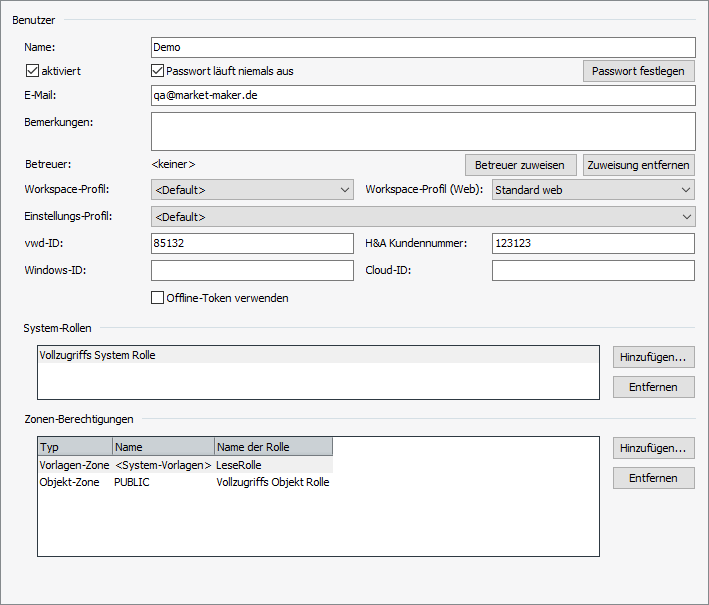Click the 'Passwort festlegen' button
This screenshot has height=605, width=709.
point(638,71)
